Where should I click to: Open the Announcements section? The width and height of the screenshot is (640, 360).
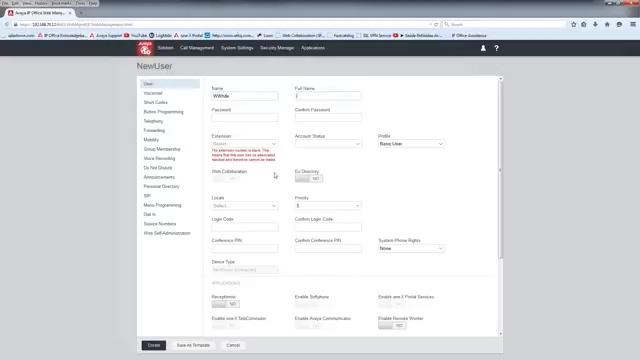click(159, 177)
